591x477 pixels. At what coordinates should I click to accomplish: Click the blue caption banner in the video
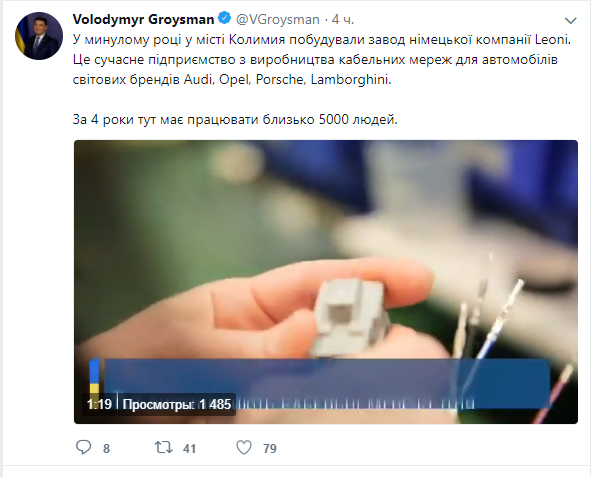pos(327,384)
